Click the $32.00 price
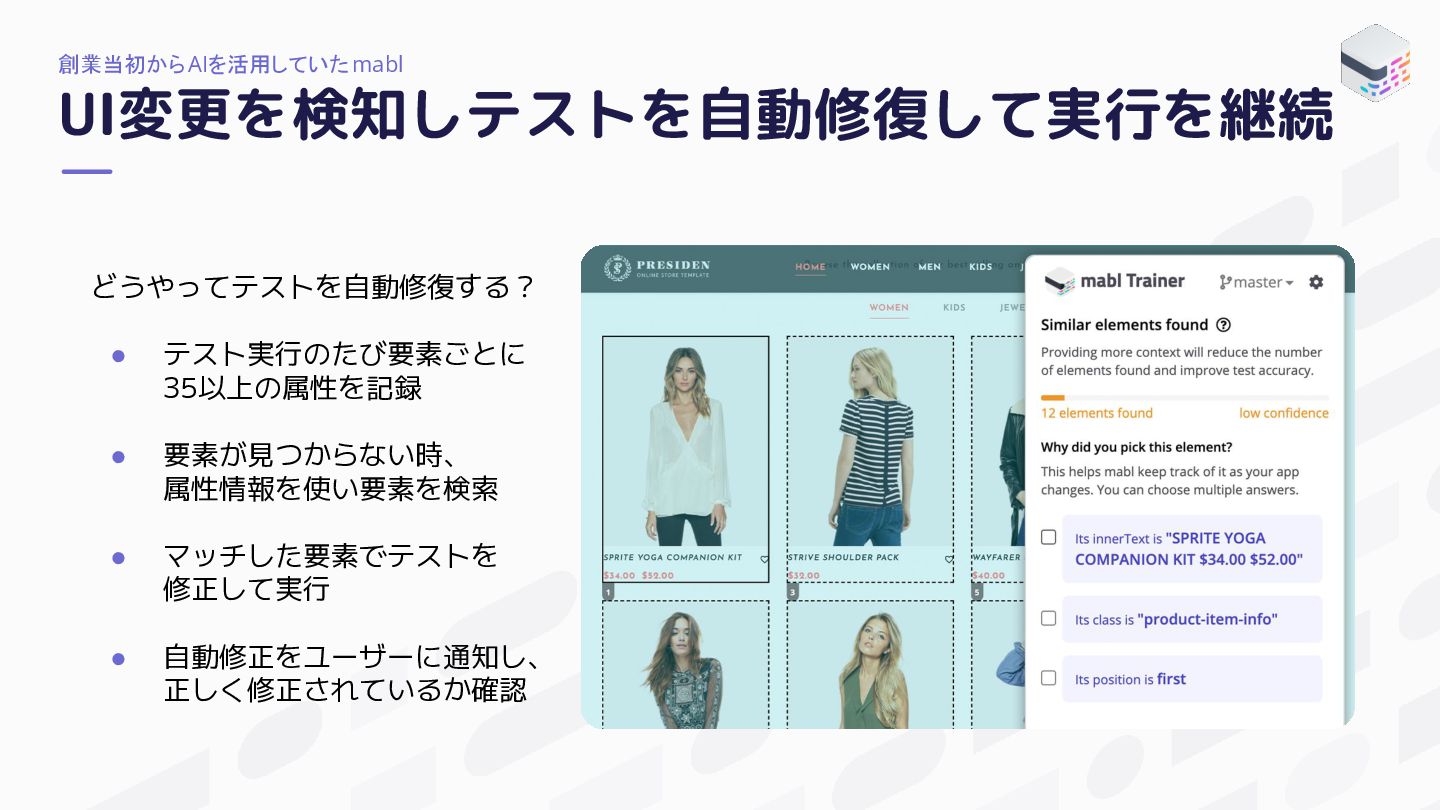The height and width of the screenshot is (810, 1440). pos(804,576)
